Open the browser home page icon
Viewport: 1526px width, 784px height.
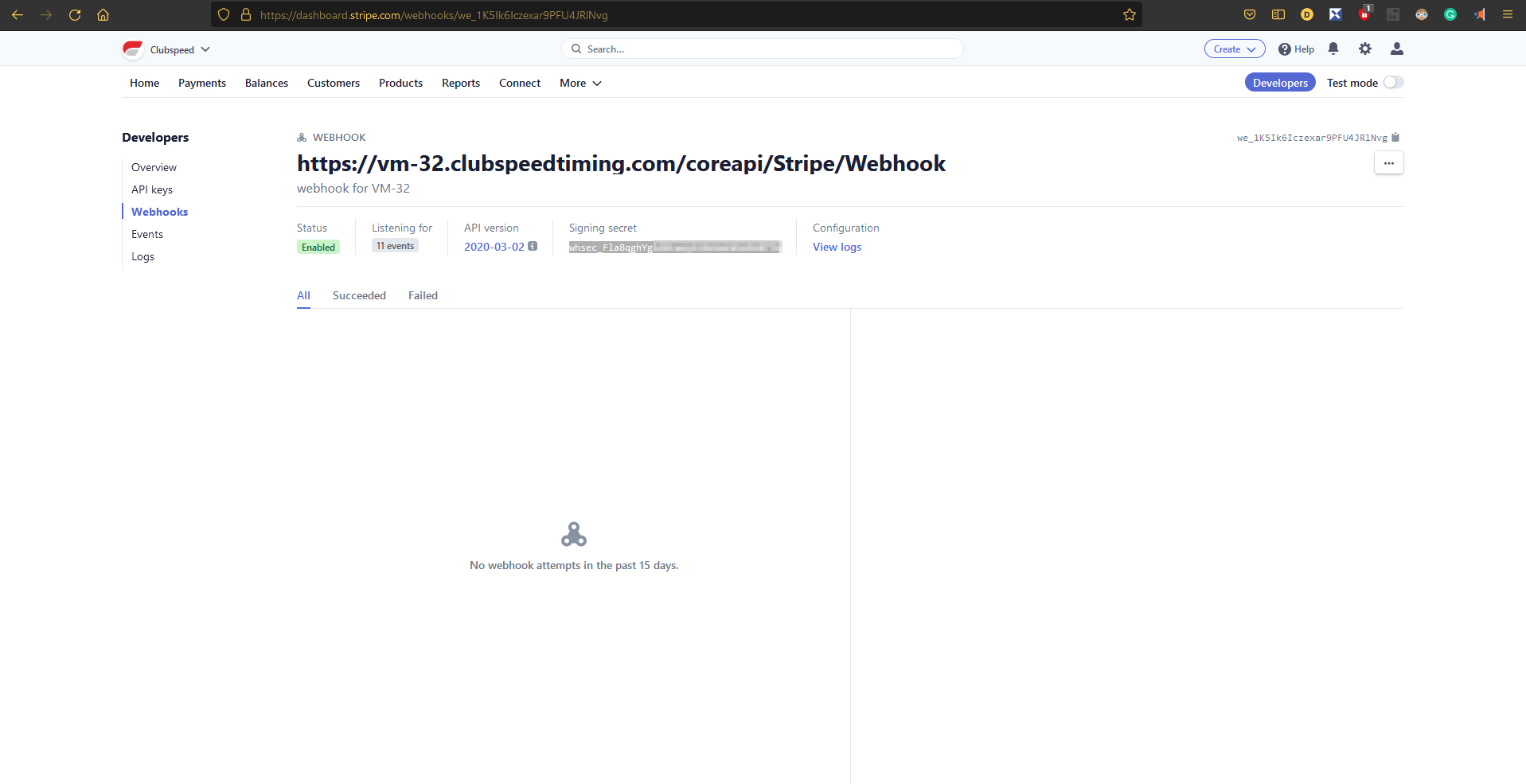point(103,14)
